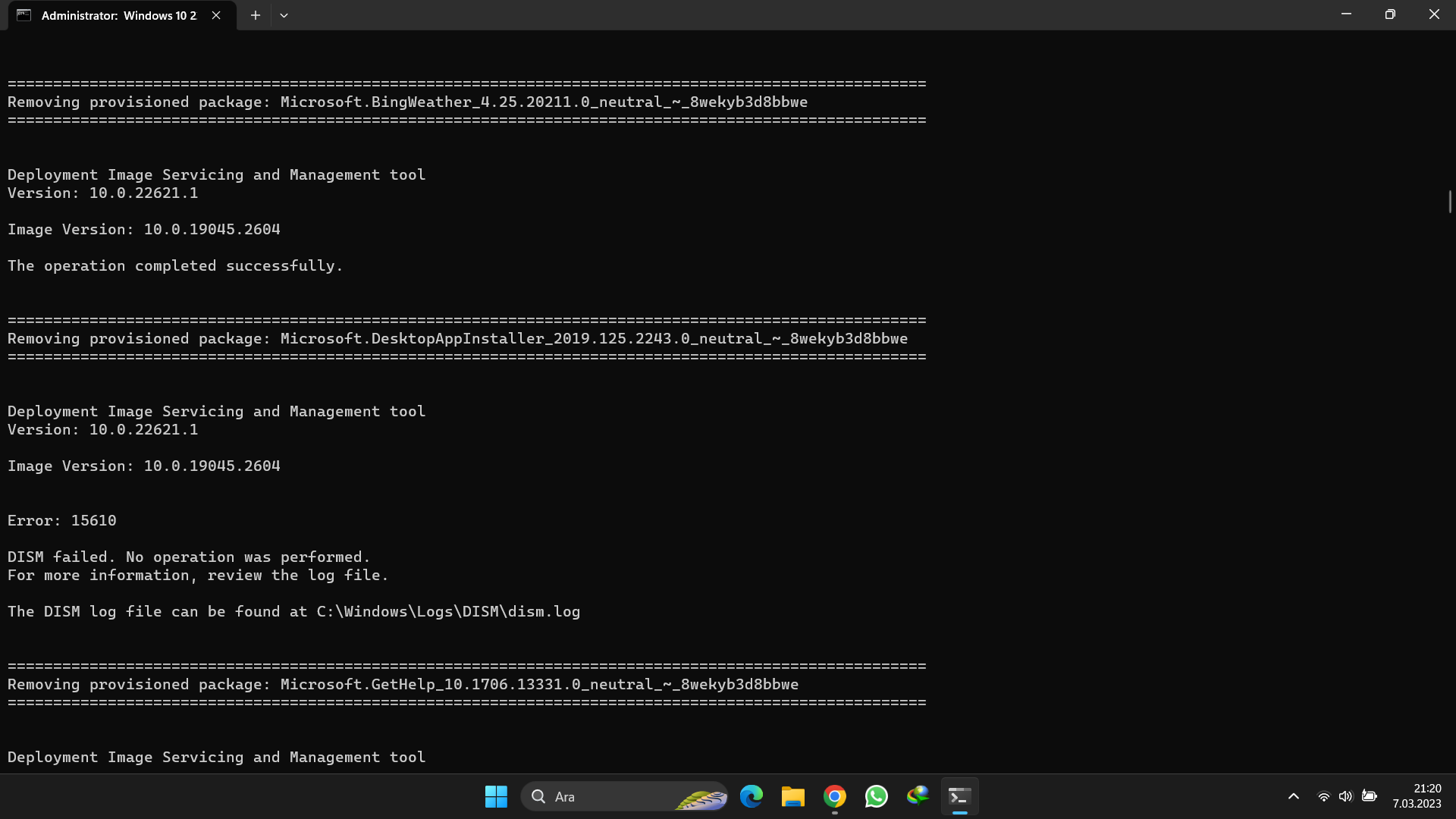Click the DesktopAppInstaller provisioned package line
The width and height of the screenshot is (1456, 819).
coord(457,338)
